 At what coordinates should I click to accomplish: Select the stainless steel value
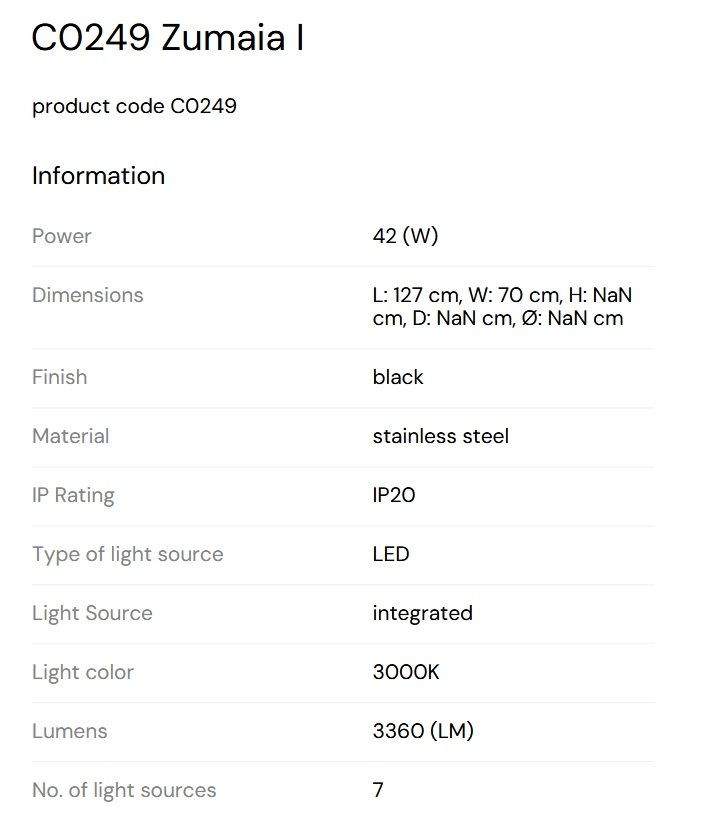point(441,436)
